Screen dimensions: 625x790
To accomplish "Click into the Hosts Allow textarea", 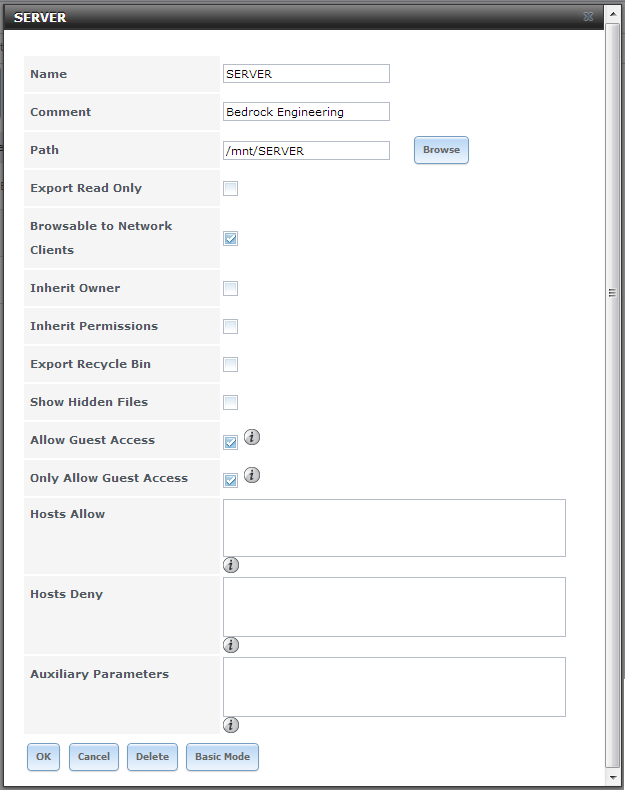I will point(394,528).
